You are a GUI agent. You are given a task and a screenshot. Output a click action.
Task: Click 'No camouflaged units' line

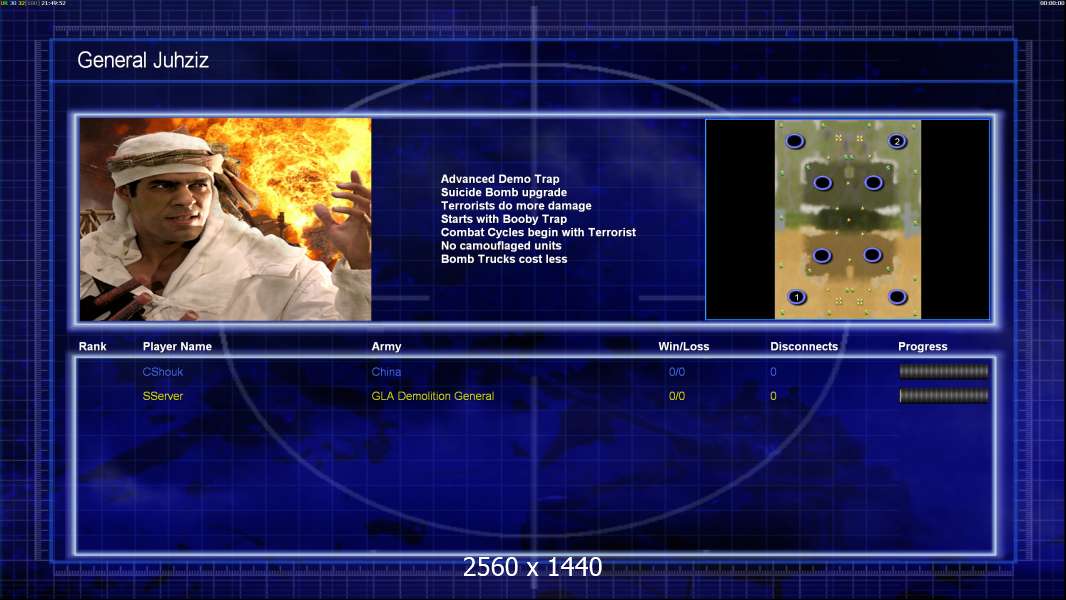(501, 245)
